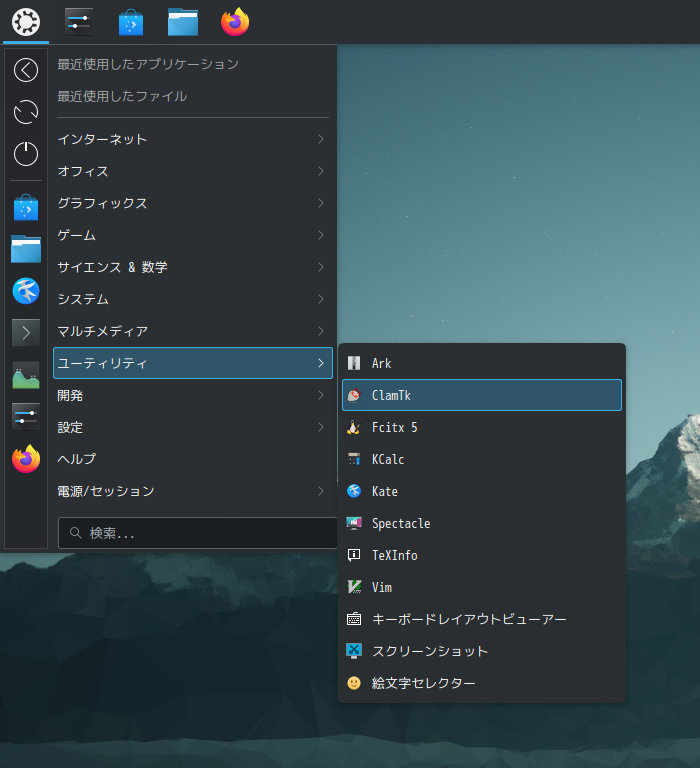Screen dimensions: 700x768
Task: Click the KCalc calculator icon
Action: pyautogui.click(x=354, y=459)
